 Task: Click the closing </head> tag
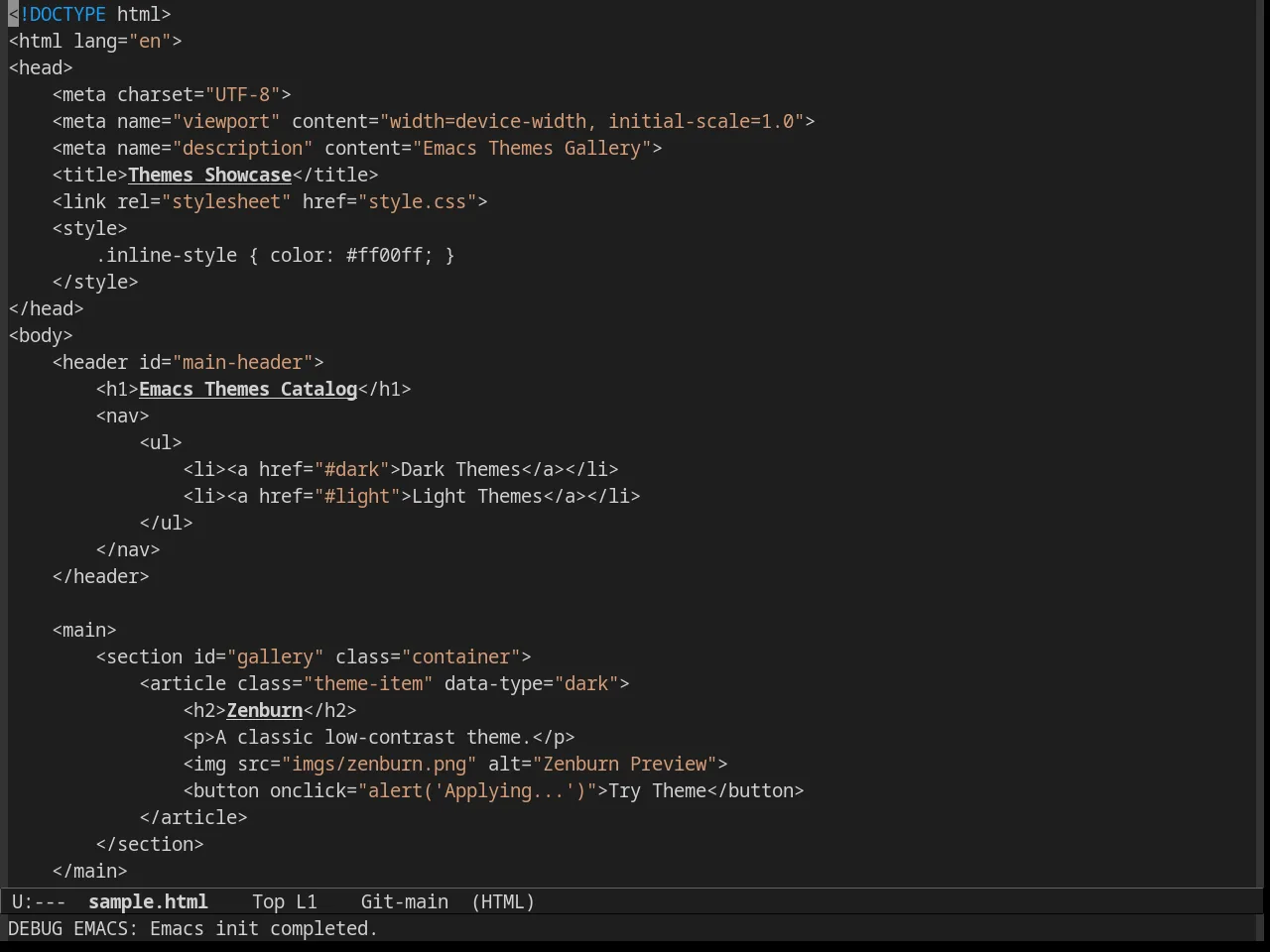pyautogui.click(x=46, y=308)
